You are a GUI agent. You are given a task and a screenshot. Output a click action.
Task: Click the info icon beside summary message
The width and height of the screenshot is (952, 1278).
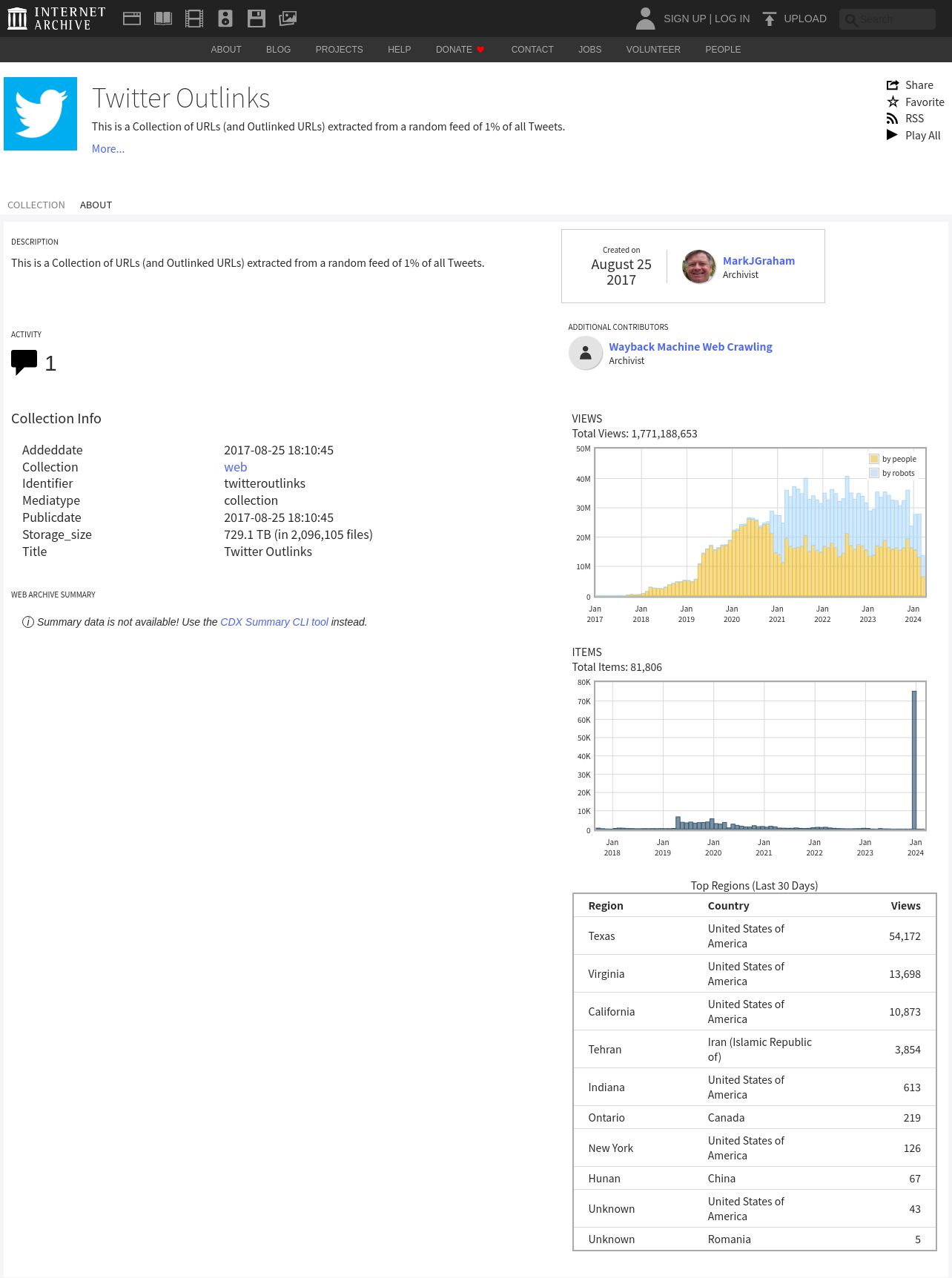click(x=28, y=622)
